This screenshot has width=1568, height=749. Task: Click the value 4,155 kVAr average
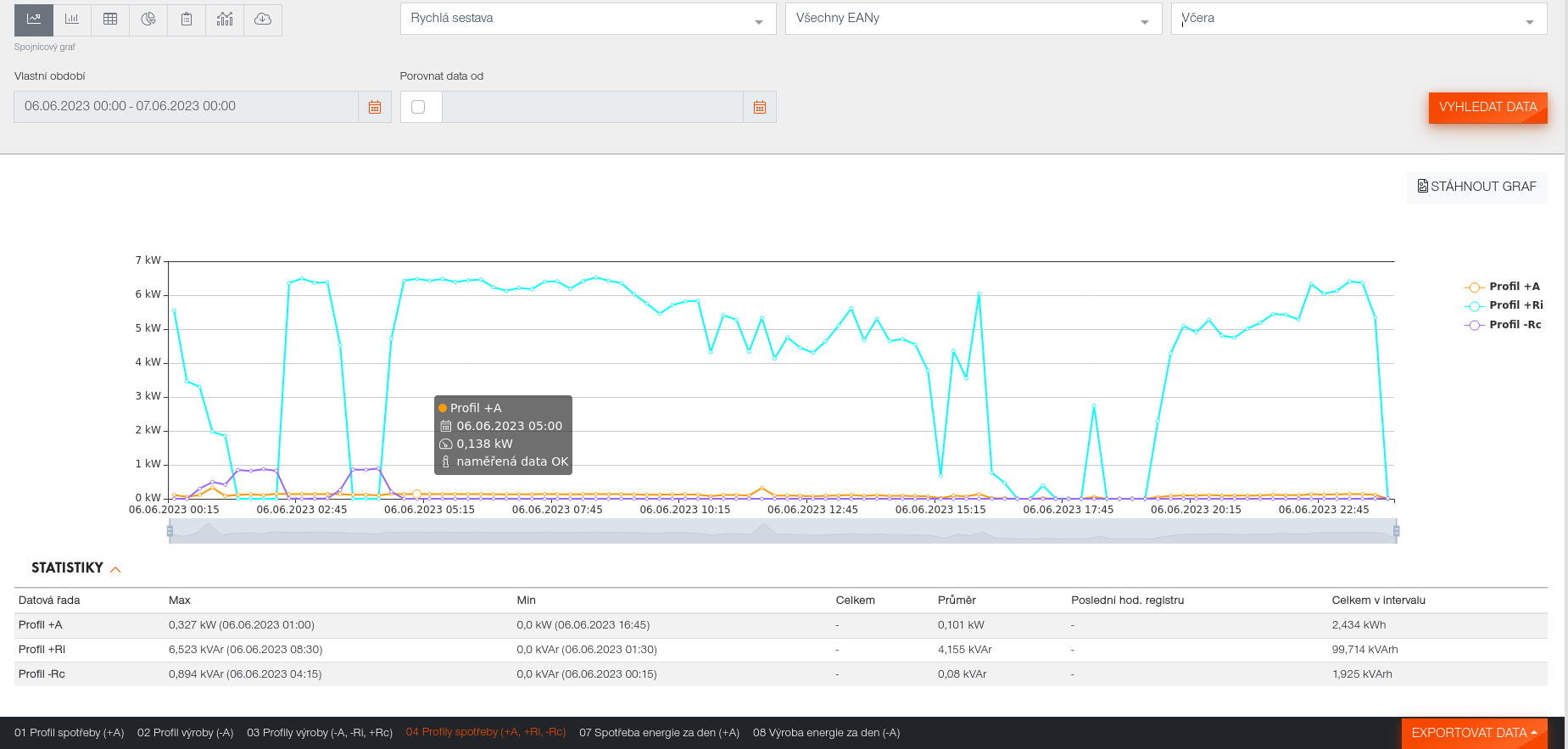pos(964,650)
